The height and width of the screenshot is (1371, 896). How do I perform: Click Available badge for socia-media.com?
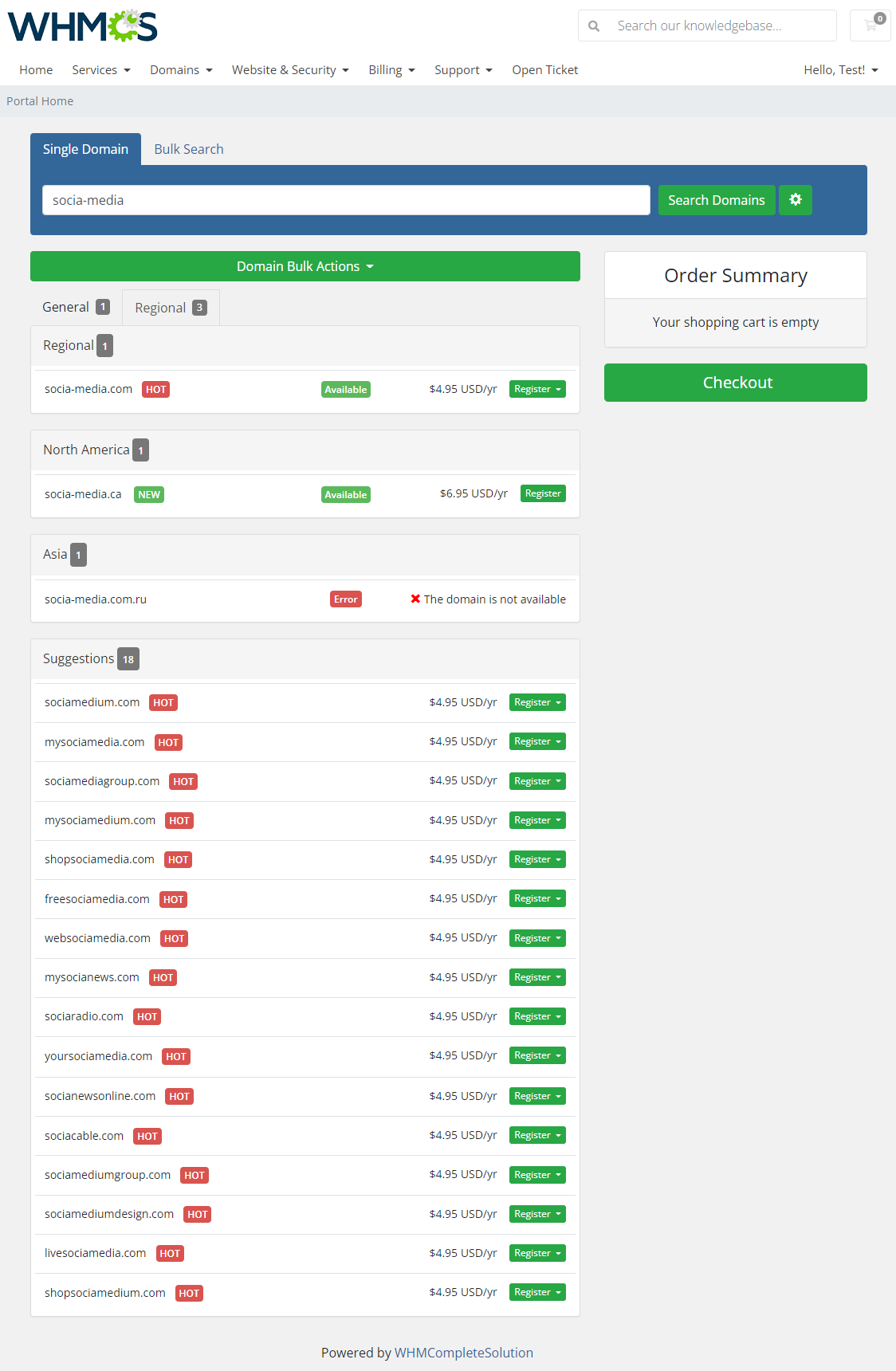[346, 390]
